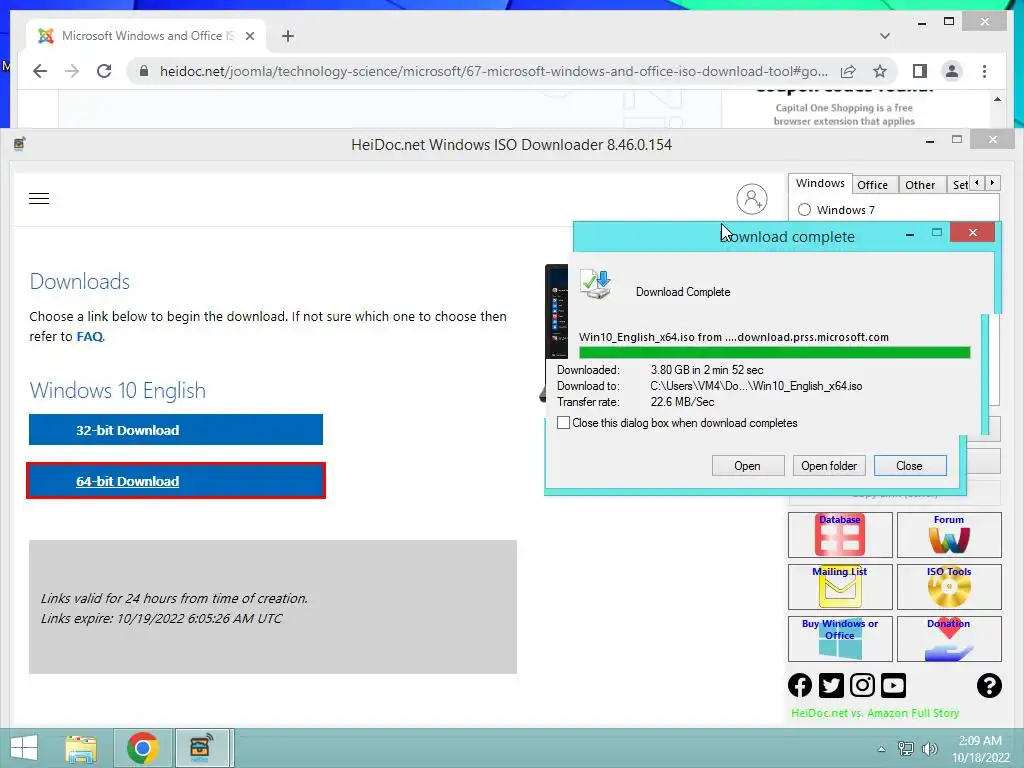This screenshot has height=768, width=1024.
Task: Open 'HeiDoc.net vs. Amazon Full Story' link
Action: coord(875,713)
